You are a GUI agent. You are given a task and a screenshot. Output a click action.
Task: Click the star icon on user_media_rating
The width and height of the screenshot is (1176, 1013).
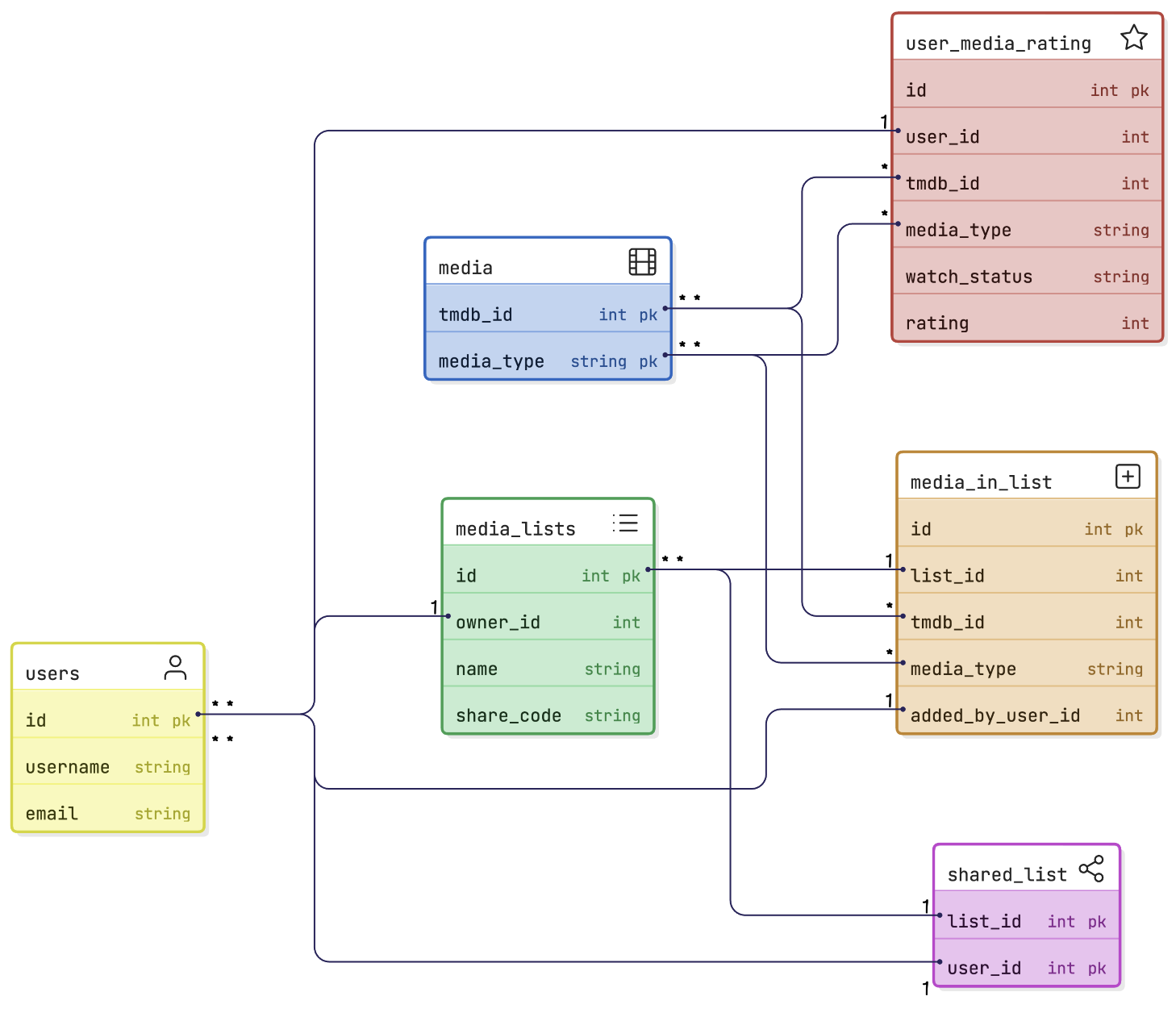[x=1133, y=37]
